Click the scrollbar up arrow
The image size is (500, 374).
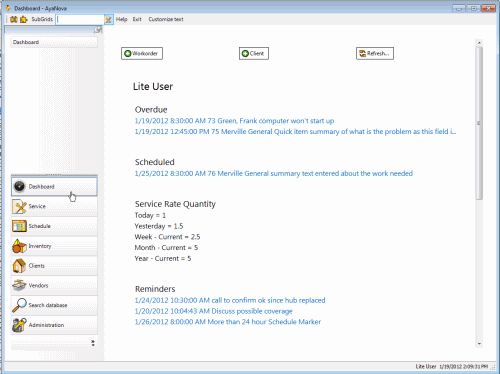(479, 43)
